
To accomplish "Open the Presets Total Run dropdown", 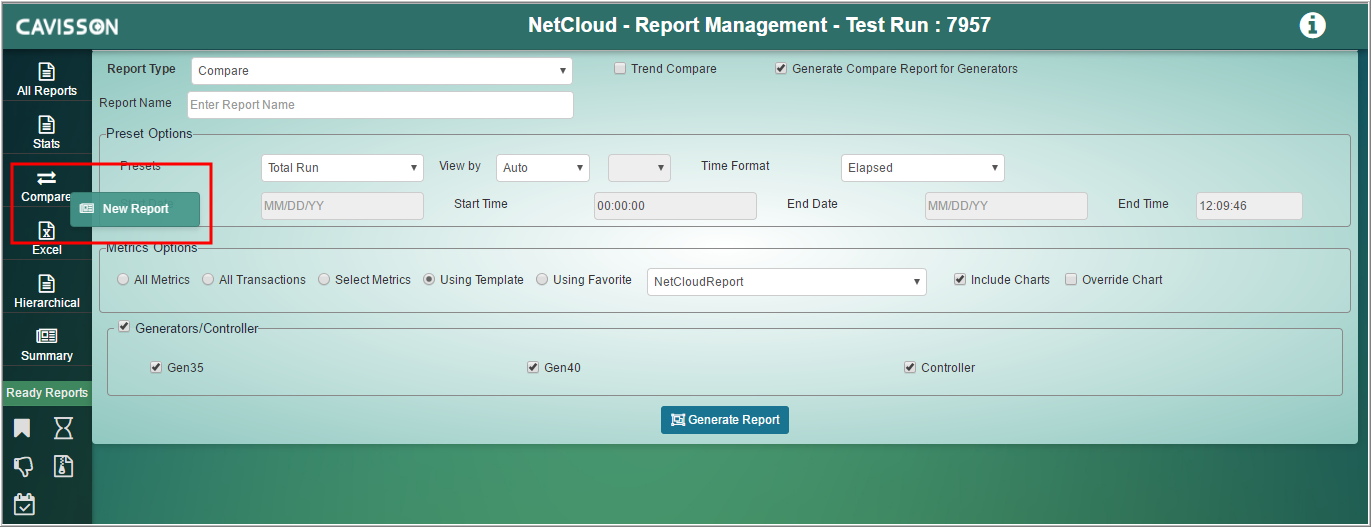I will [342, 168].
